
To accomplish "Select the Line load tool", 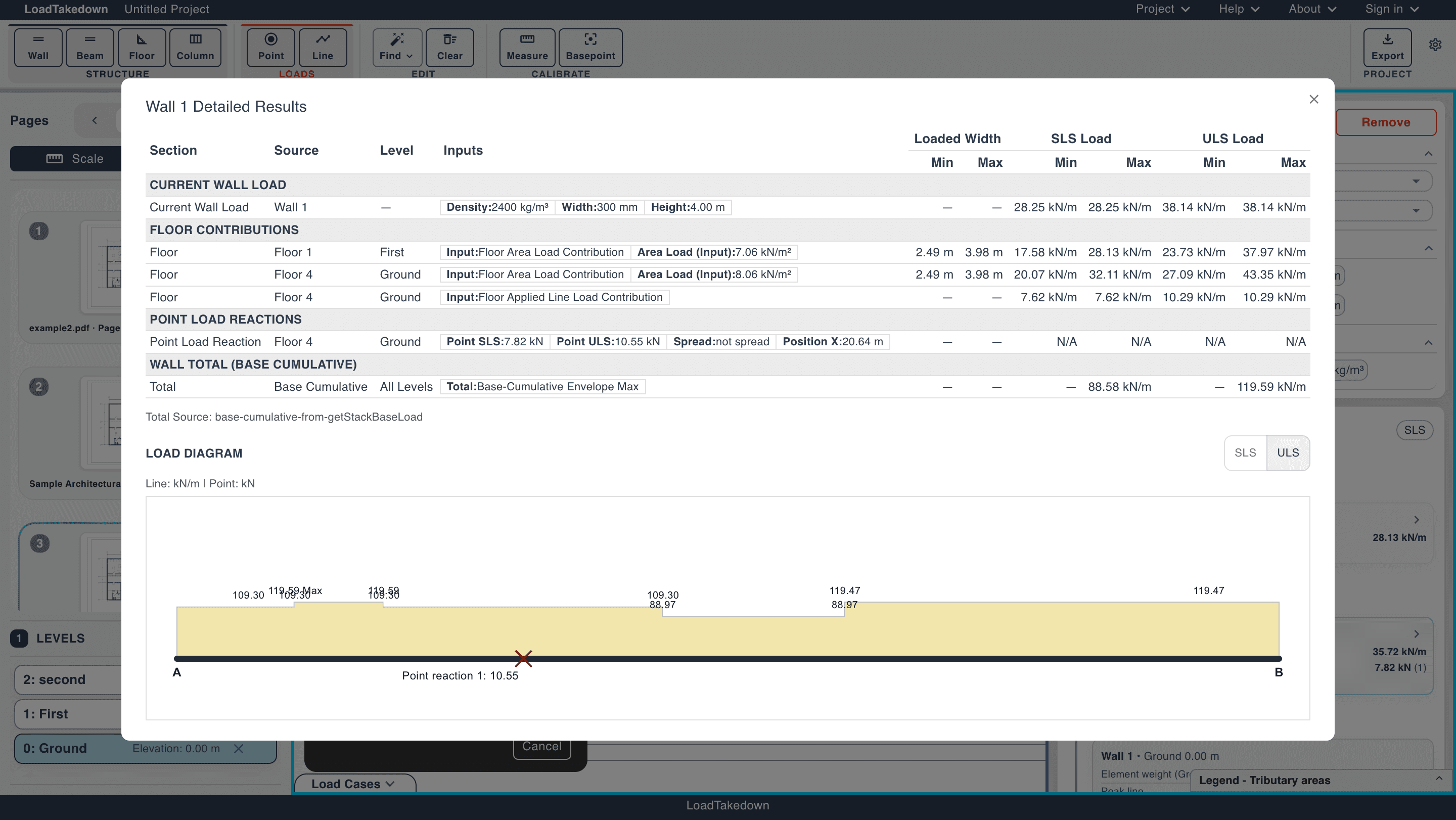I will (323, 48).
